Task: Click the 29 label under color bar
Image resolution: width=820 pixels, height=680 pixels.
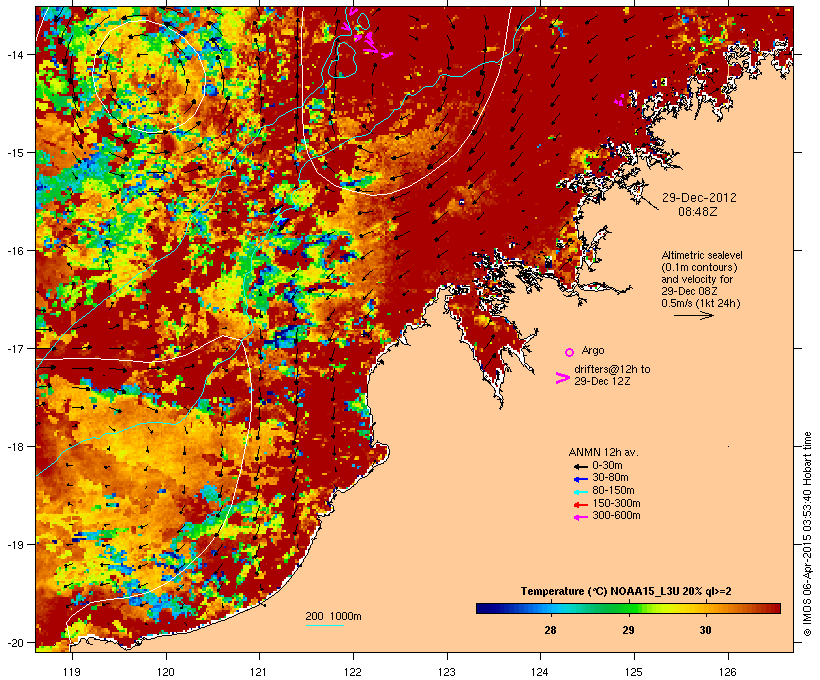Action: click(x=628, y=630)
